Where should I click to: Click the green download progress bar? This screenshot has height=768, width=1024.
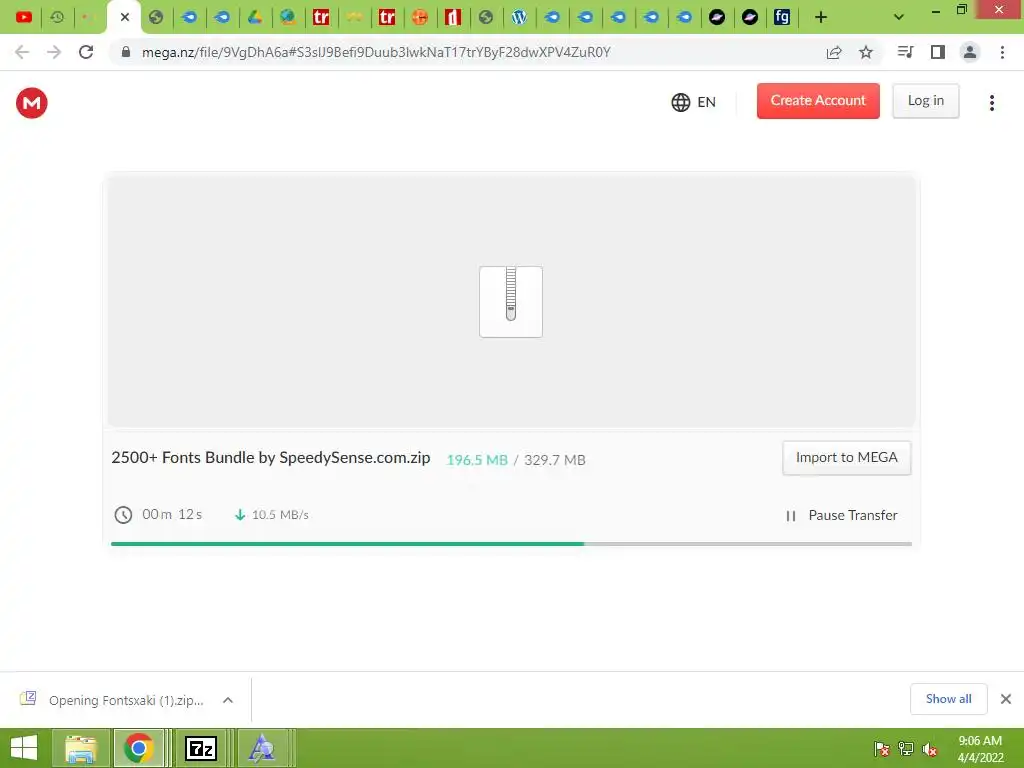point(347,543)
